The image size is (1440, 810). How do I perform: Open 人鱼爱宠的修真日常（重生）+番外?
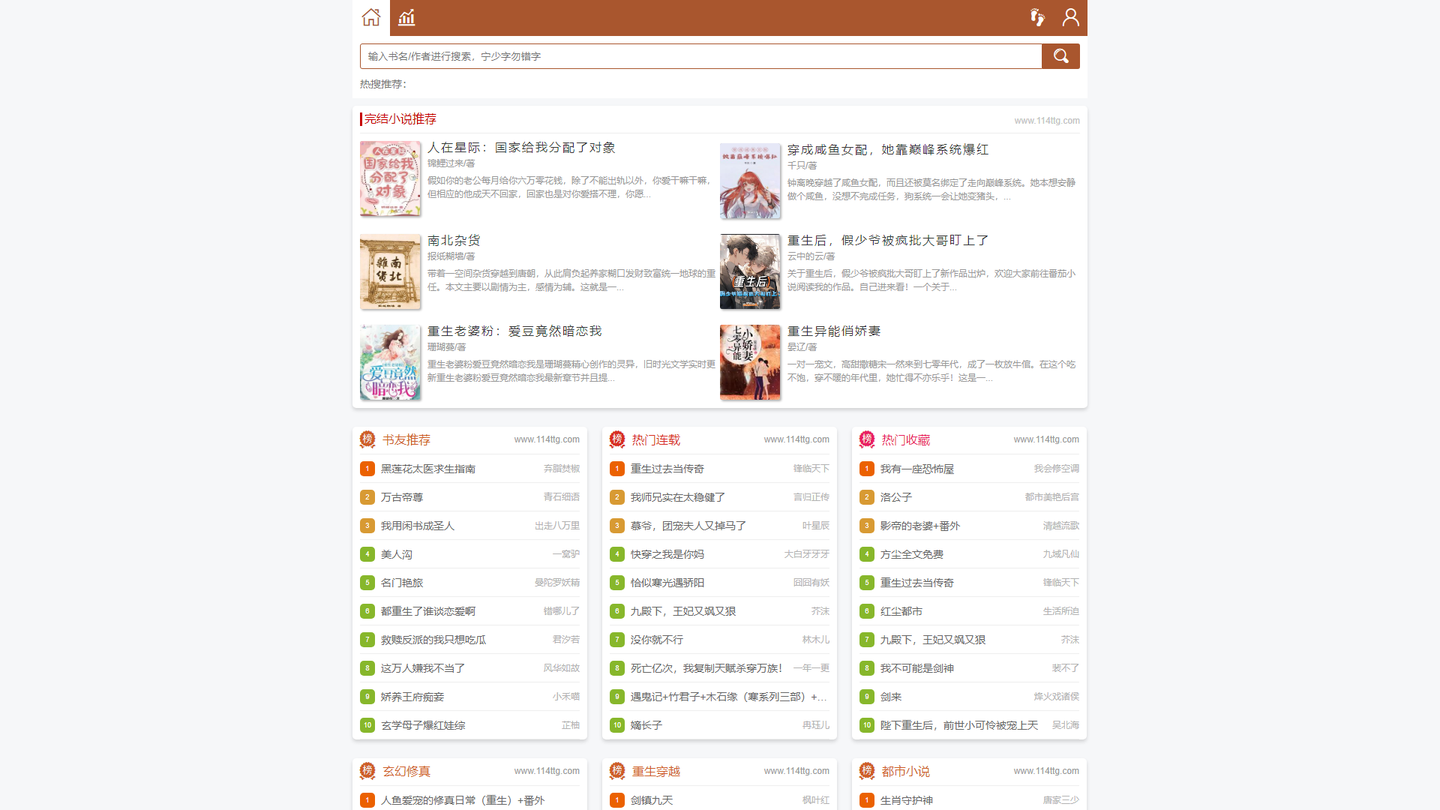tap(463, 801)
